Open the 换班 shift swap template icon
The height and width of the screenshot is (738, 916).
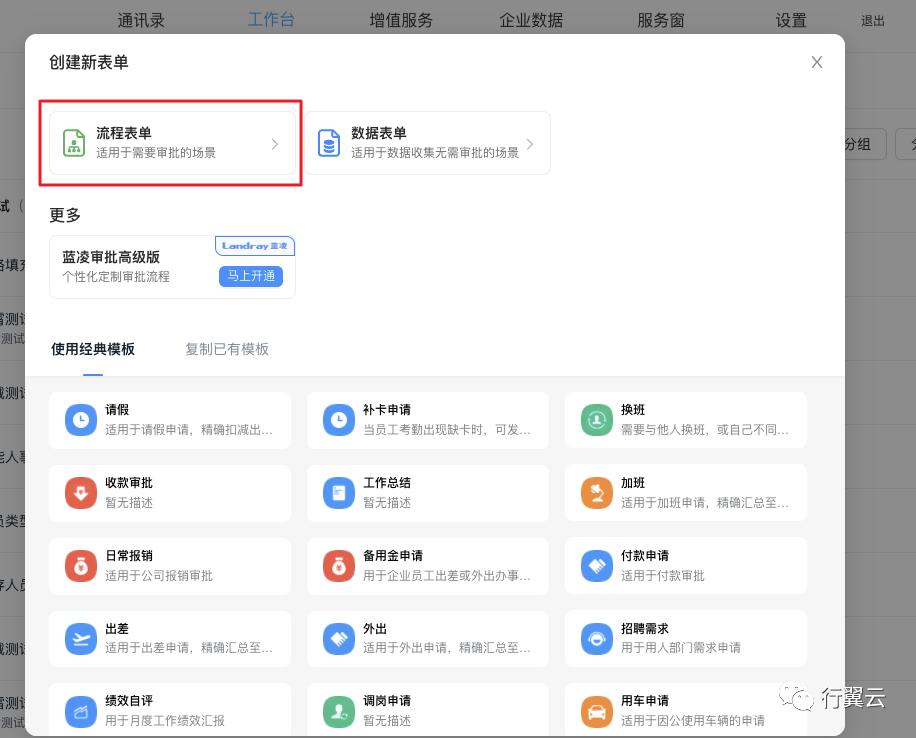pyautogui.click(x=596, y=419)
